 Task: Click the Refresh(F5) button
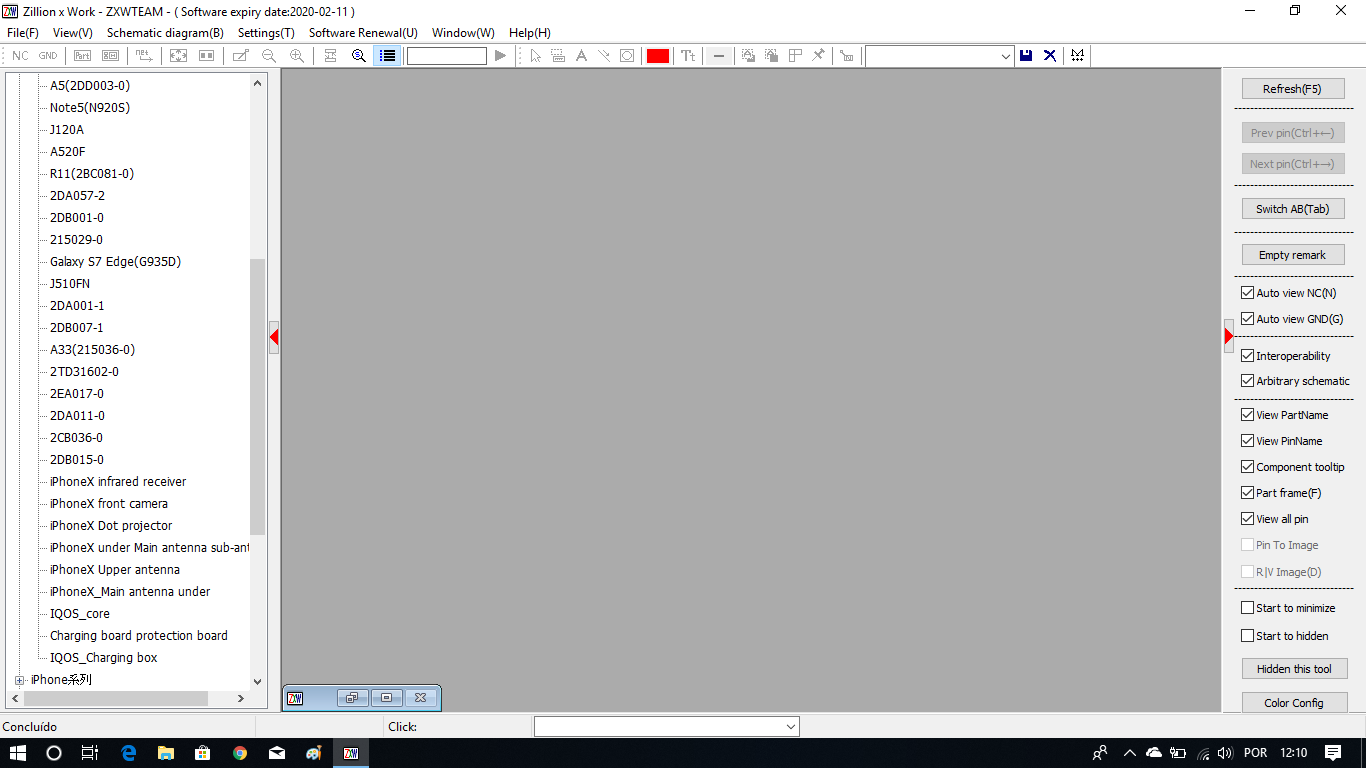coord(1292,89)
